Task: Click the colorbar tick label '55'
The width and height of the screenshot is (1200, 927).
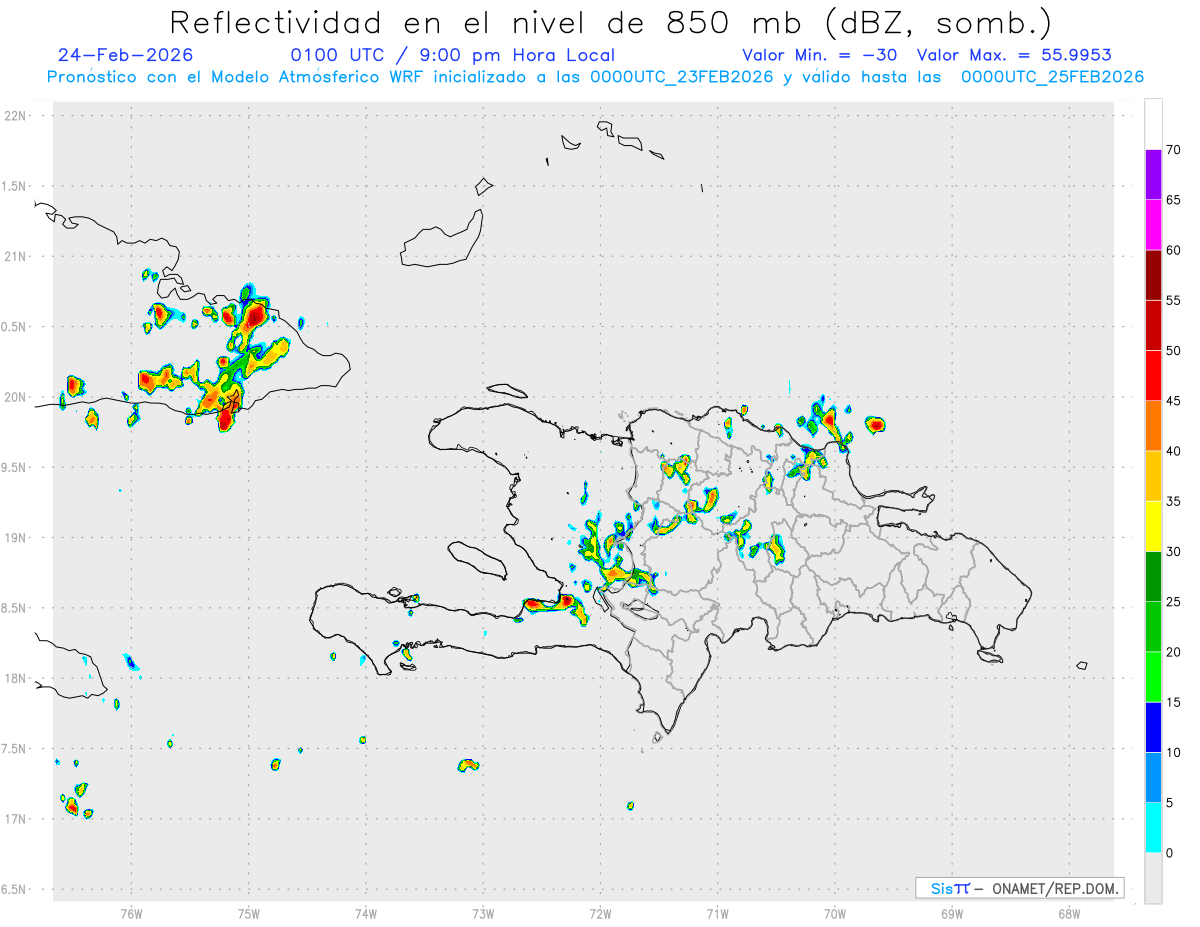Action: pos(1174,300)
